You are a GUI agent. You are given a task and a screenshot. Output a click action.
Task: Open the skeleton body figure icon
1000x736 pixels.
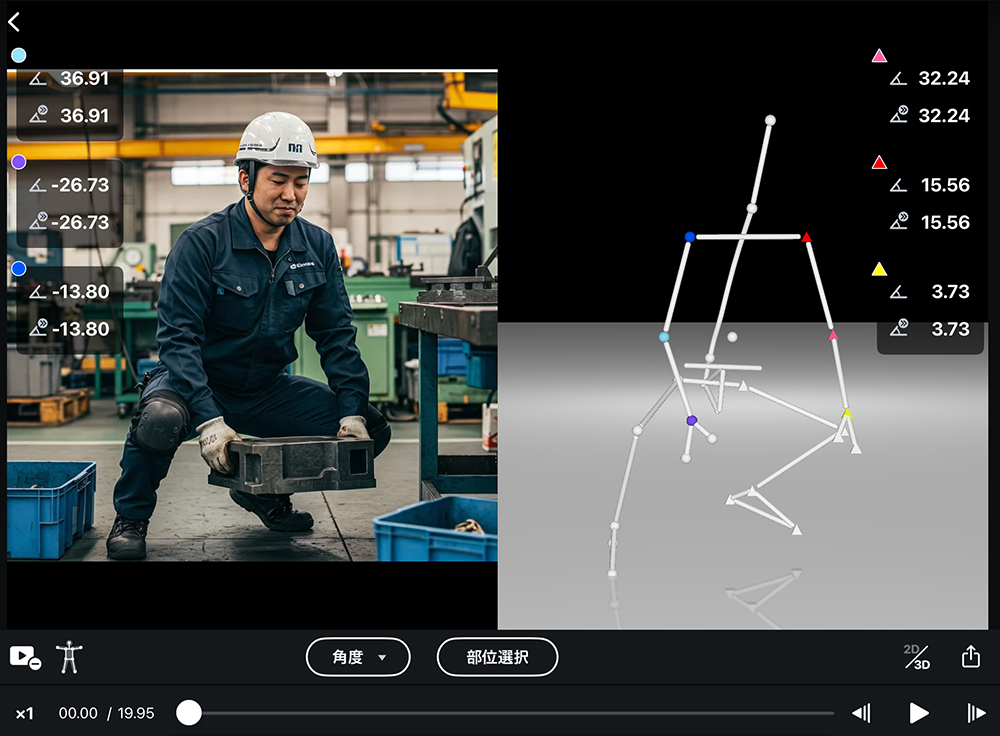point(70,658)
